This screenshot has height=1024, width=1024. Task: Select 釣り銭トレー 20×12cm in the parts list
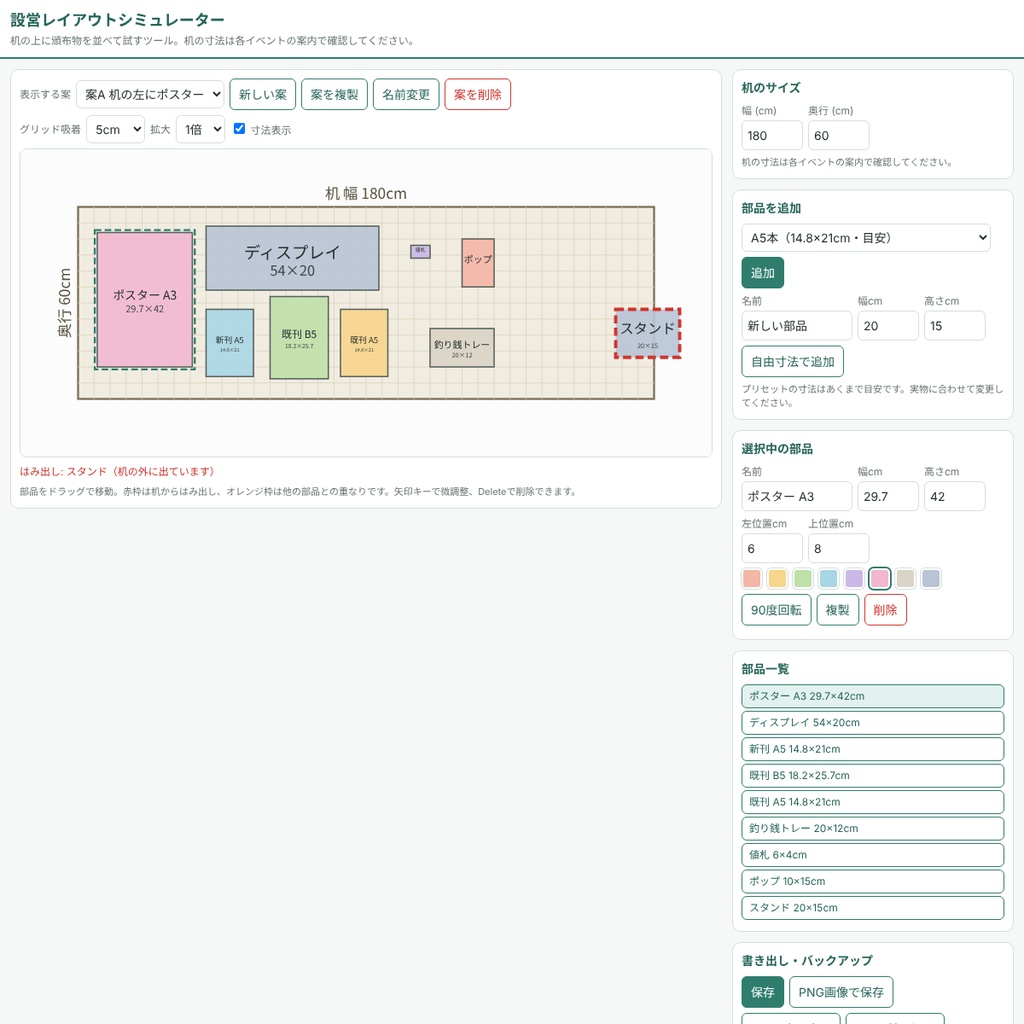[x=872, y=828]
